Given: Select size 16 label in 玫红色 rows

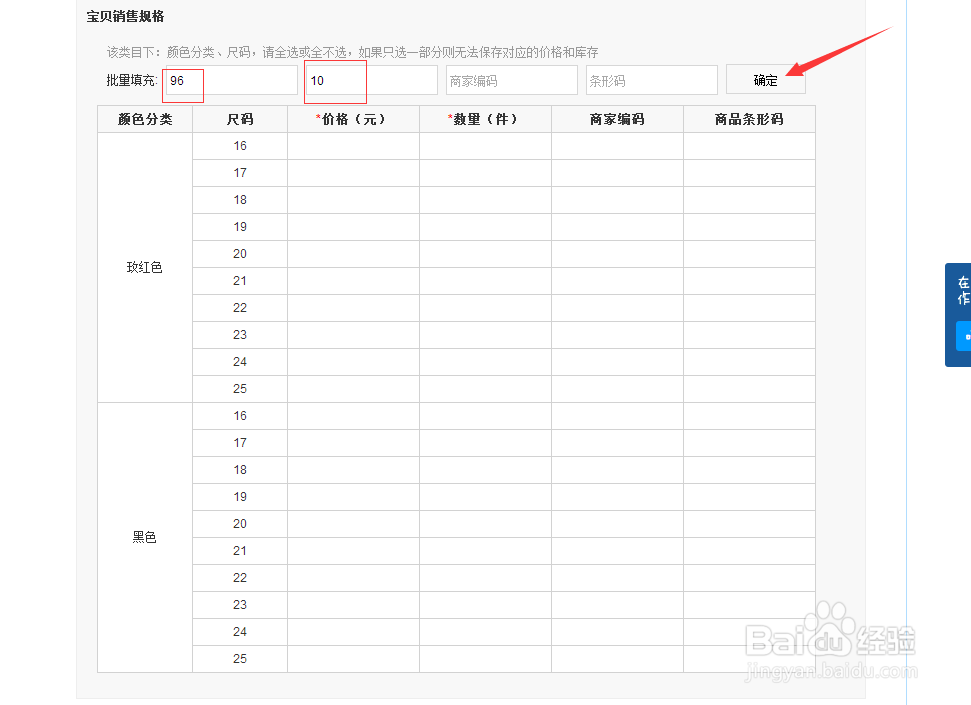Looking at the screenshot, I should click(x=240, y=146).
